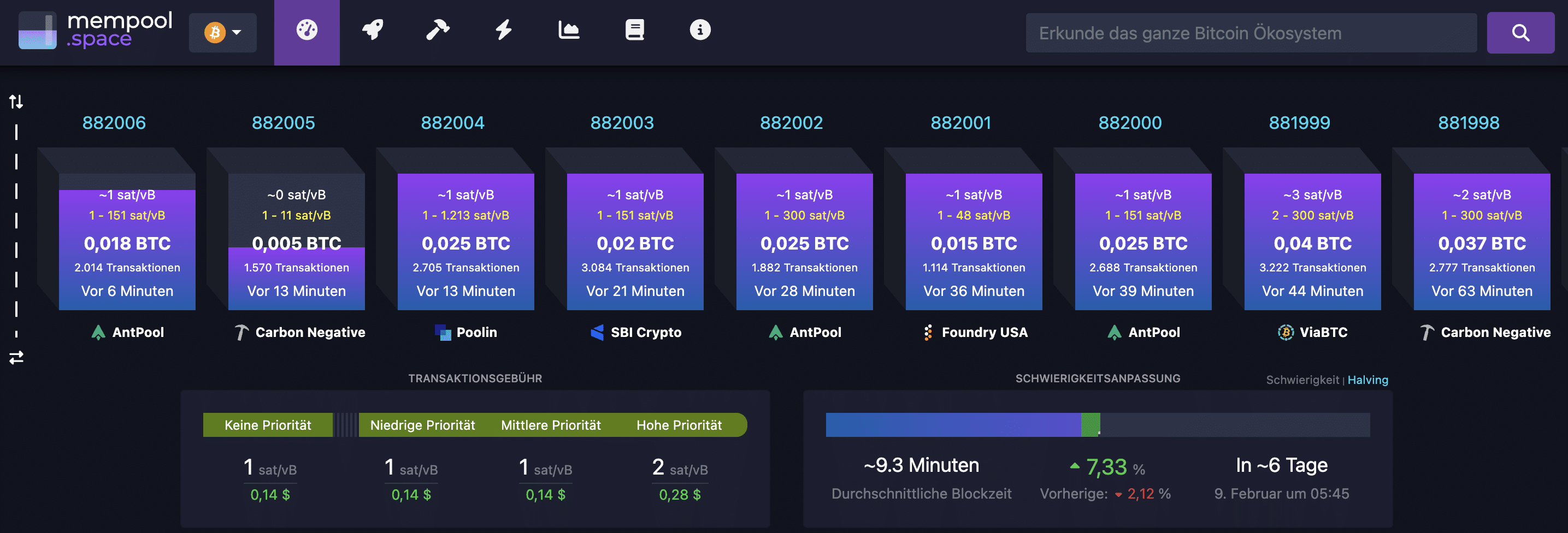Select Mittlere Priorität fee label
This screenshot has width=1568, height=533.
[551, 425]
